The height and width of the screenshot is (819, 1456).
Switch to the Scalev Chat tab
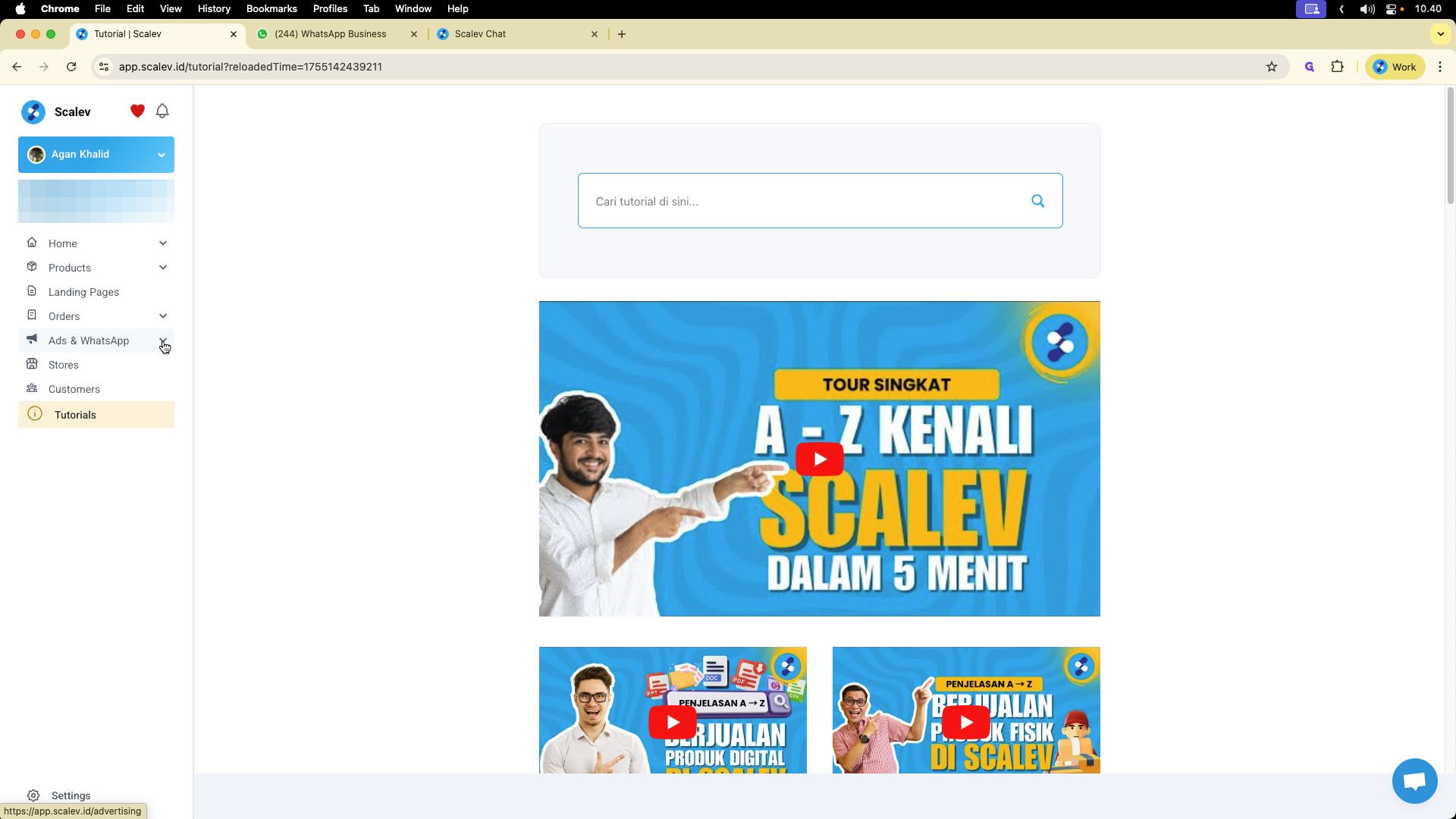coord(480,34)
